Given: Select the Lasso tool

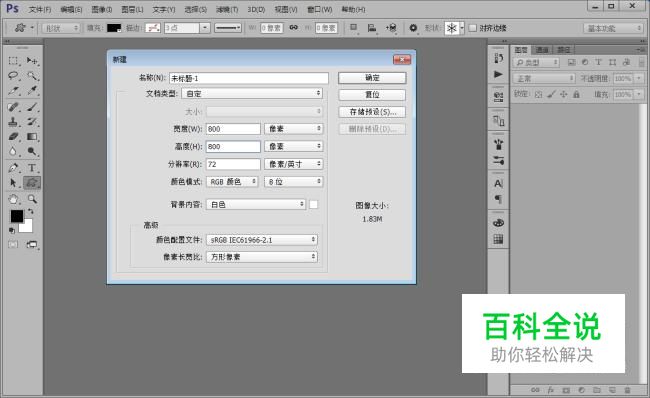Looking at the screenshot, I should [x=13, y=76].
